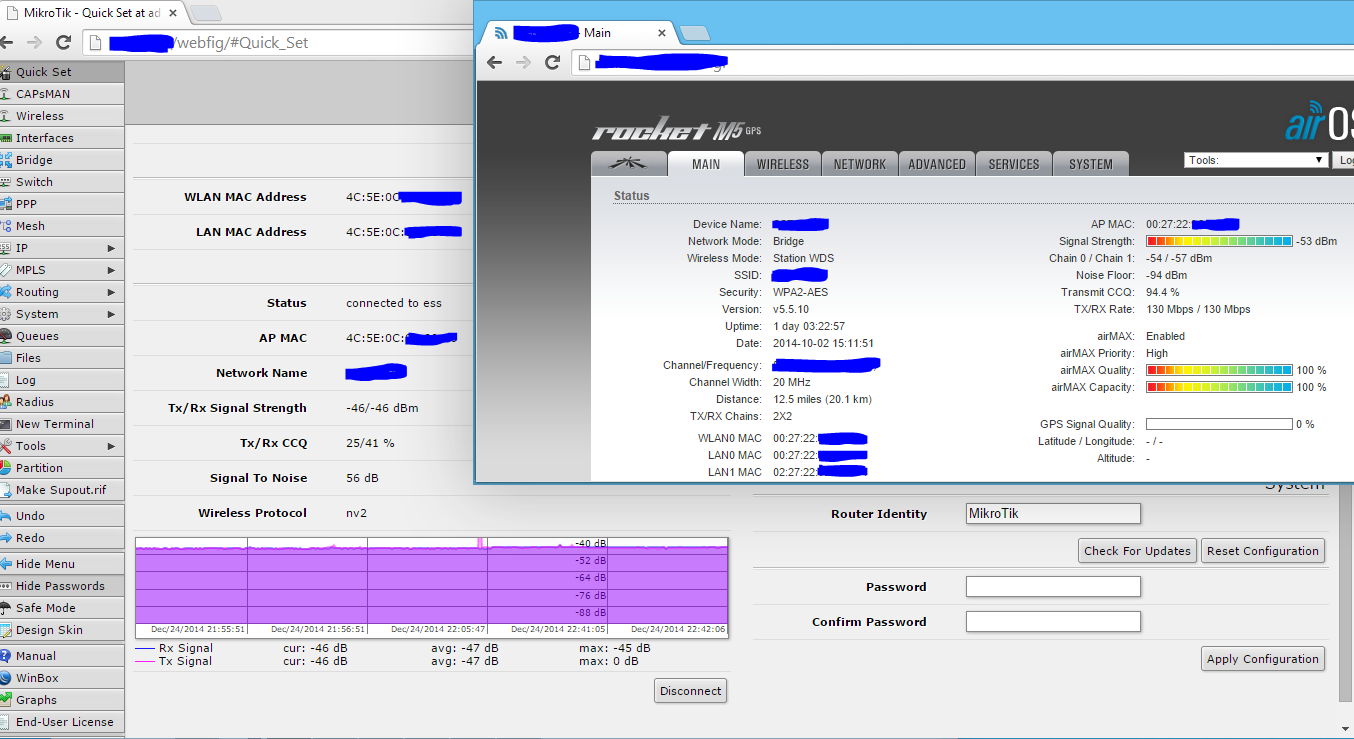The width and height of the screenshot is (1354, 739).
Task: Click the 'nv2' wireless protocol value
Action: click(x=357, y=513)
